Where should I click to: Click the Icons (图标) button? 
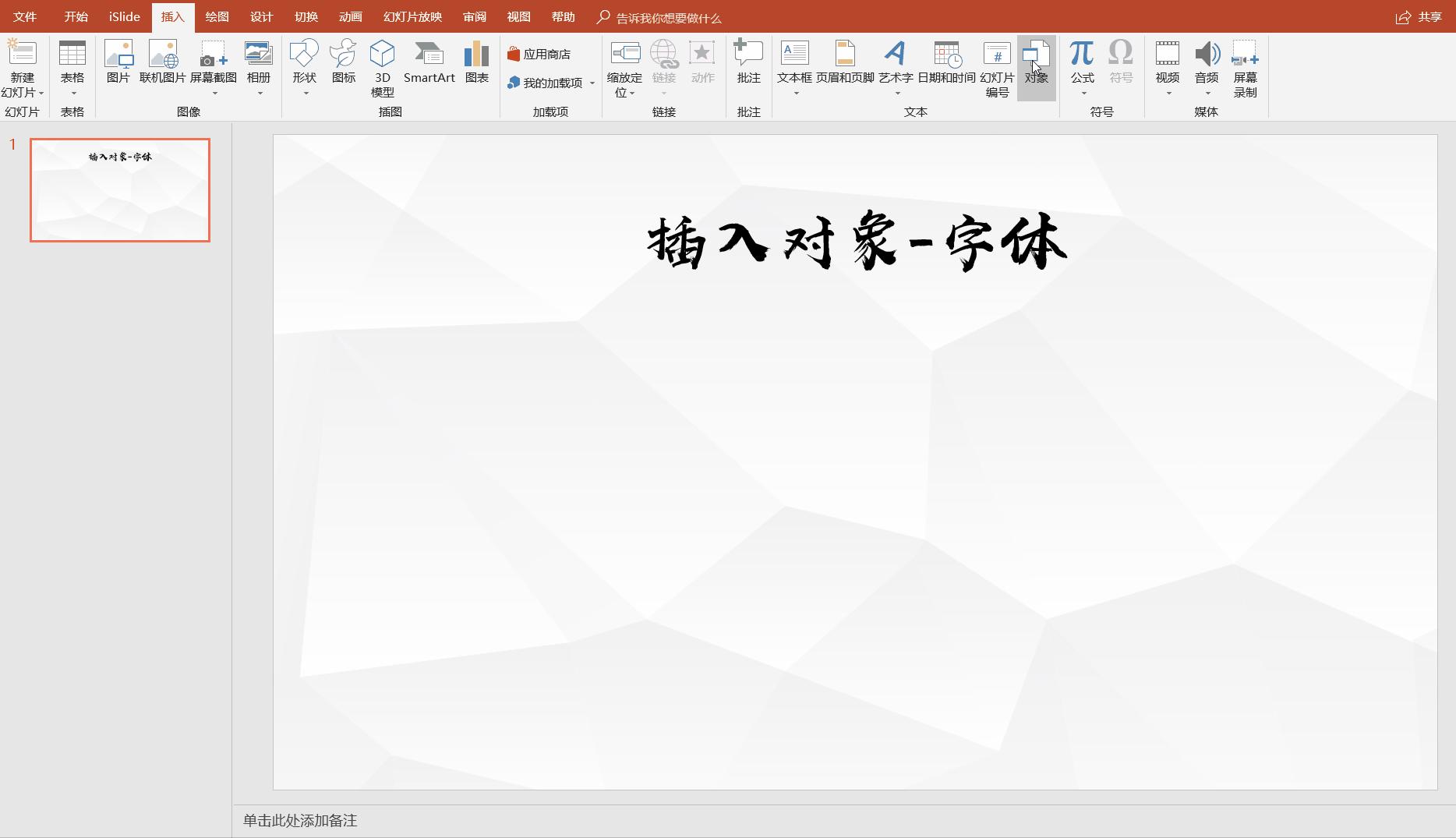343,62
